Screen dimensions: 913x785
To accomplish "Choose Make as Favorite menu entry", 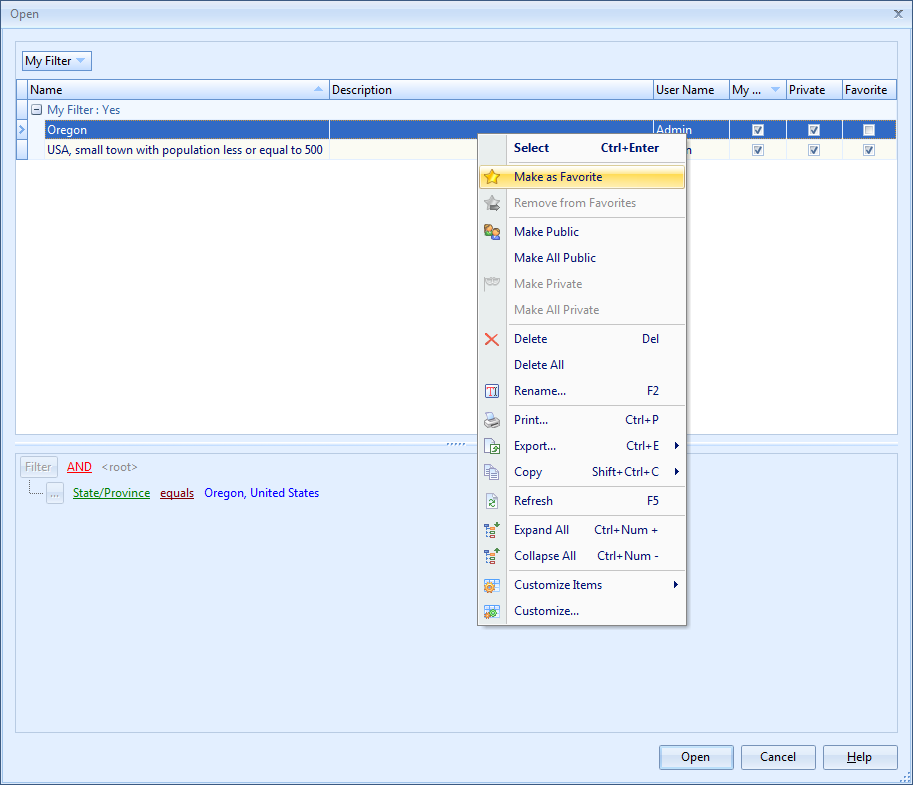I will click(582, 177).
